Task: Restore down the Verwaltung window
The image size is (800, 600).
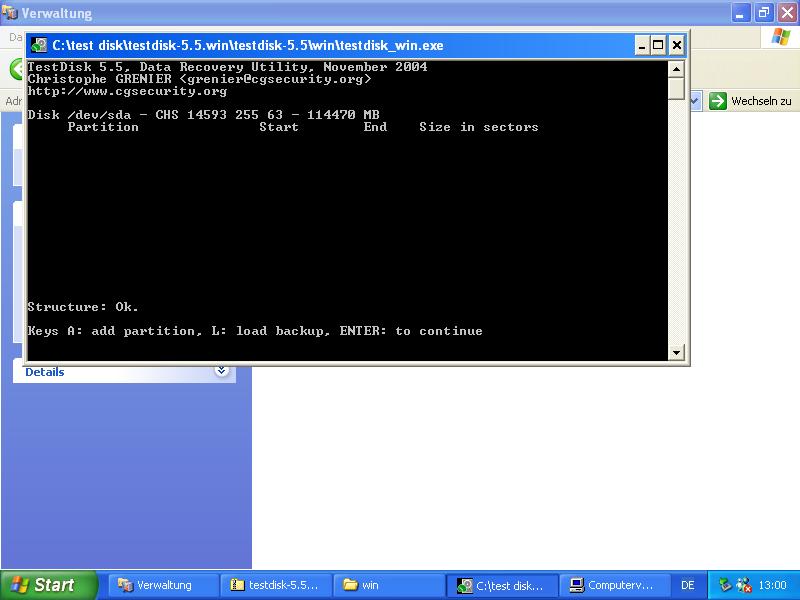Action: coord(763,12)
